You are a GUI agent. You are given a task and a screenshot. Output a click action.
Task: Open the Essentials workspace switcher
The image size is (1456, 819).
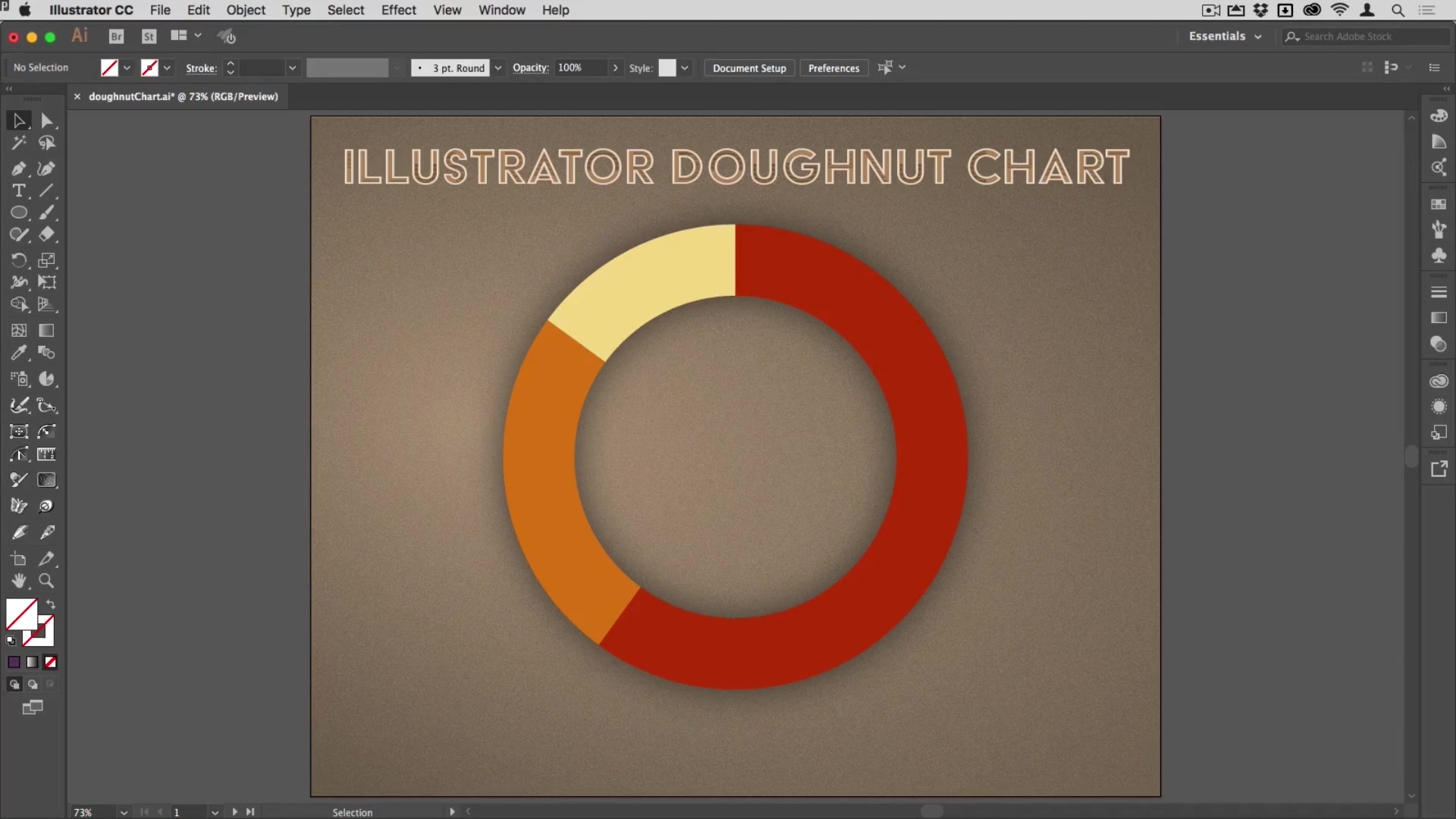(1225, 36)
